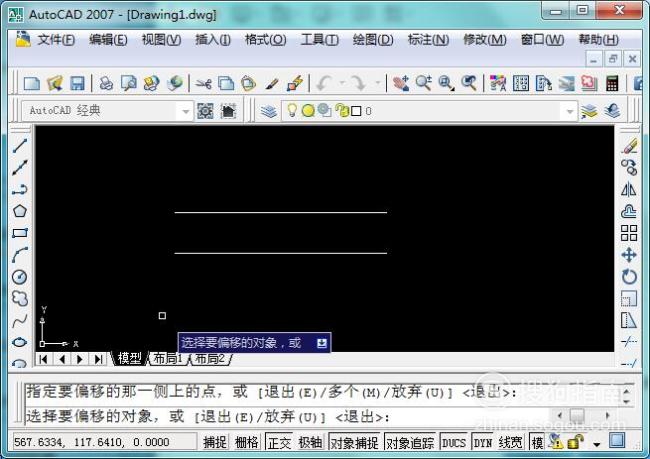The height and width of the screenshot is (459, 650).
Task: Select the Scale tool
Action: pos(629,299)
